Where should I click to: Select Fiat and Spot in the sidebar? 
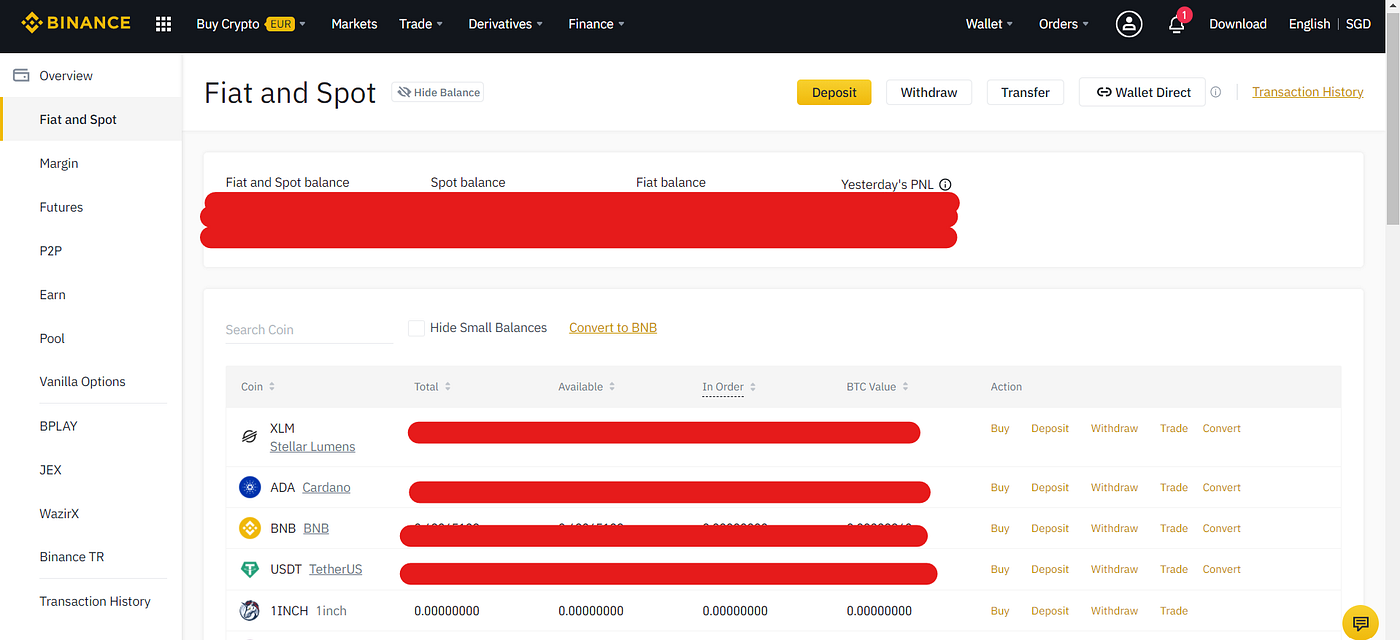[x=91, y=119]
